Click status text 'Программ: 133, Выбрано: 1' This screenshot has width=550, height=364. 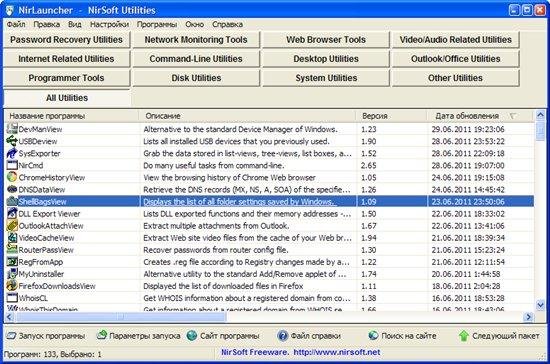53,354
